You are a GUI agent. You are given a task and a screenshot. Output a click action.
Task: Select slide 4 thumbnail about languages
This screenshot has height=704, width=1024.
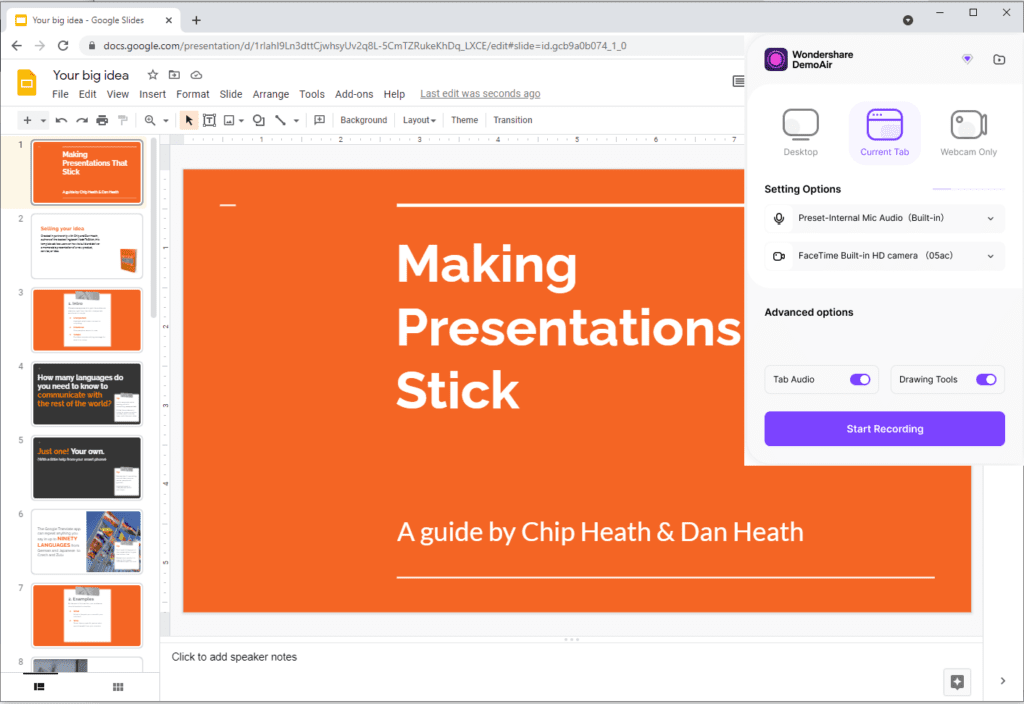[87, 393]
